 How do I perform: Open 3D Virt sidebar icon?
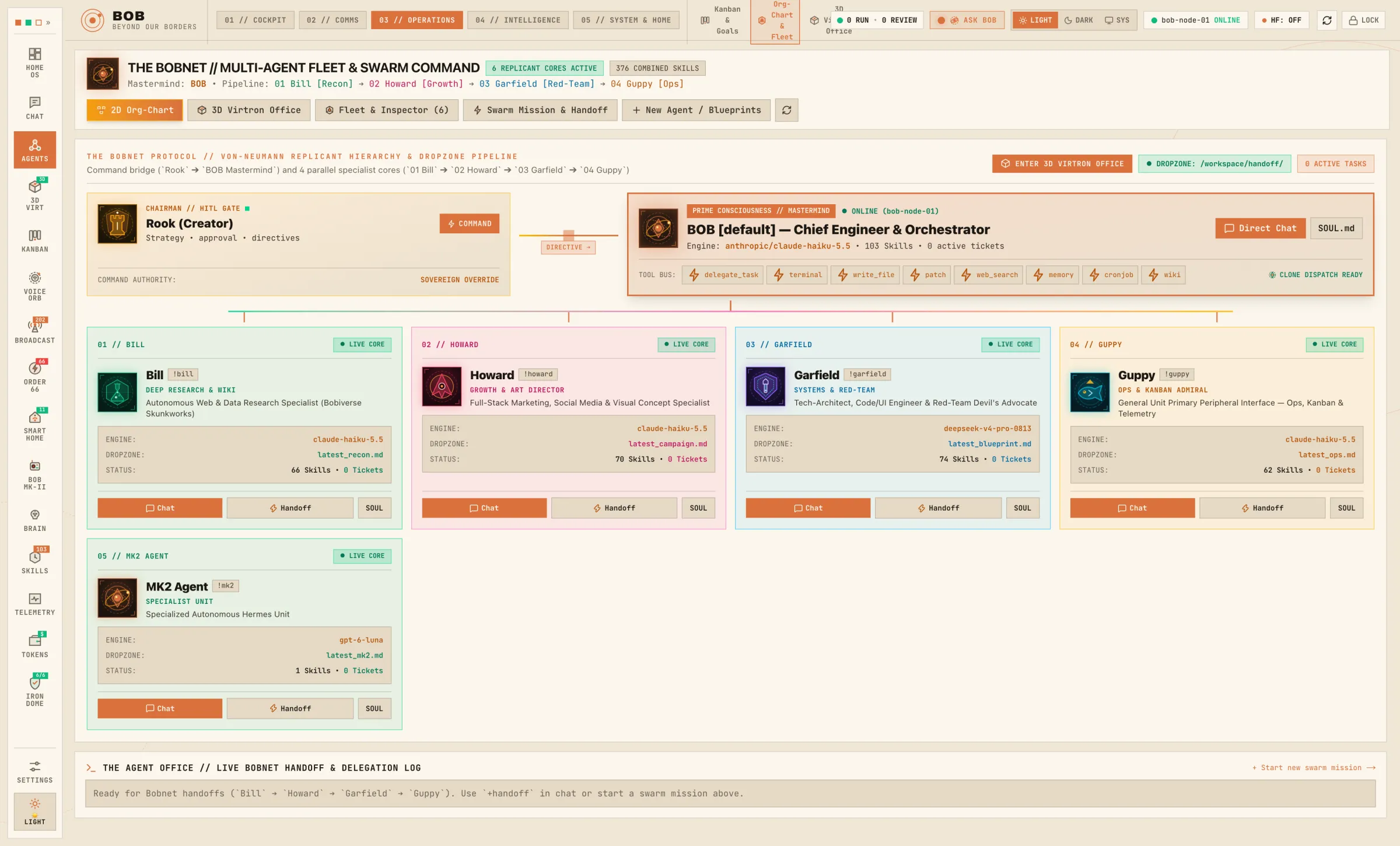coord(34,195)
